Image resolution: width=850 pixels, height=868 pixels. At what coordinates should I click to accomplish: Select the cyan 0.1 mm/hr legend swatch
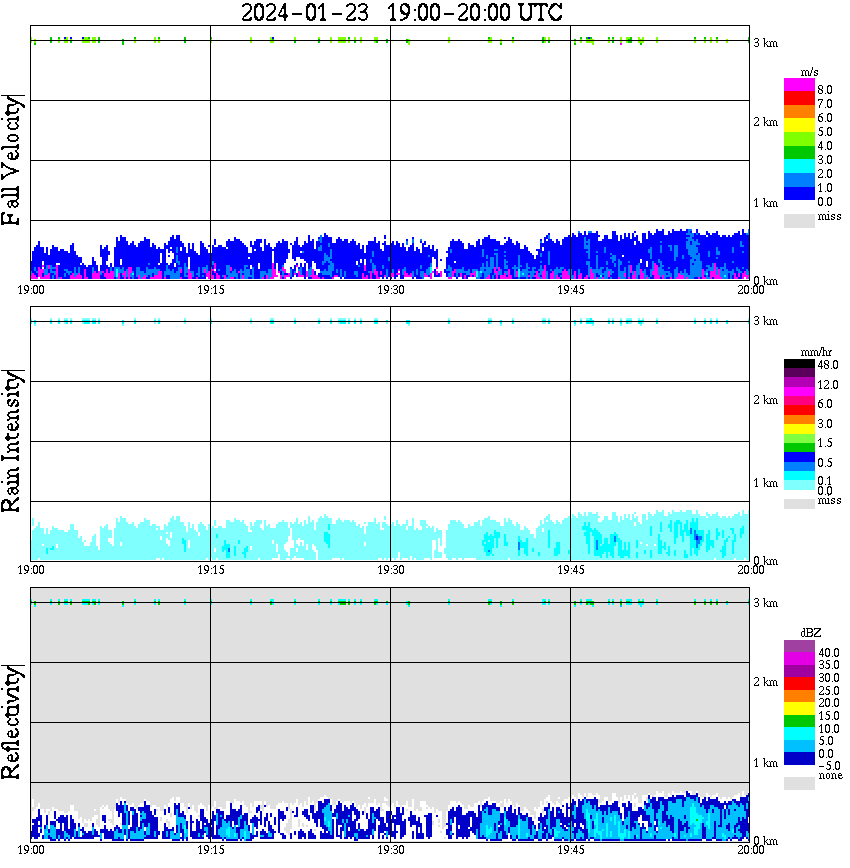click(x=799, y=476)
